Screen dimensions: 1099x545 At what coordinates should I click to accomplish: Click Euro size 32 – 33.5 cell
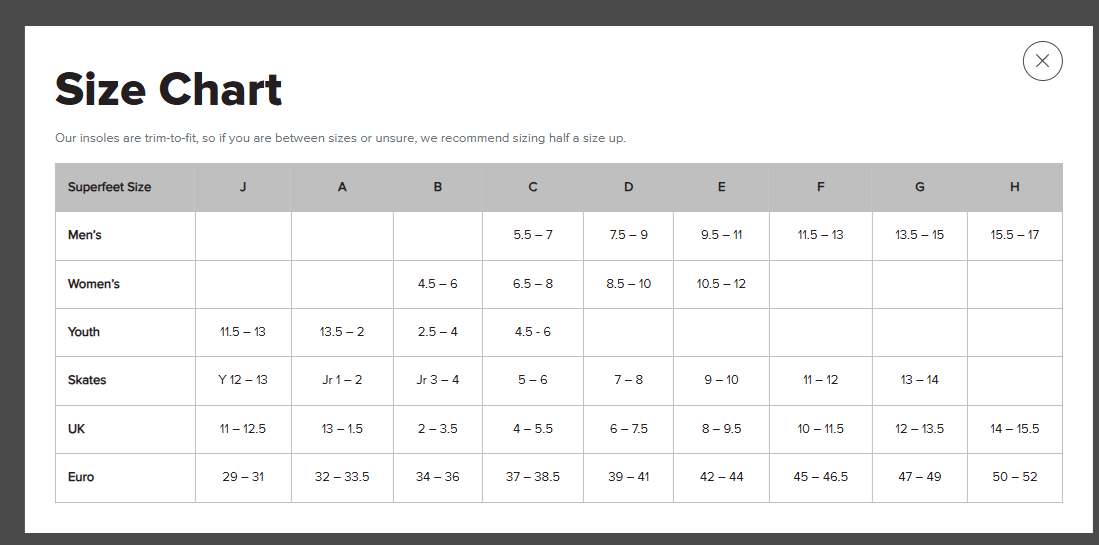point(342,477)
